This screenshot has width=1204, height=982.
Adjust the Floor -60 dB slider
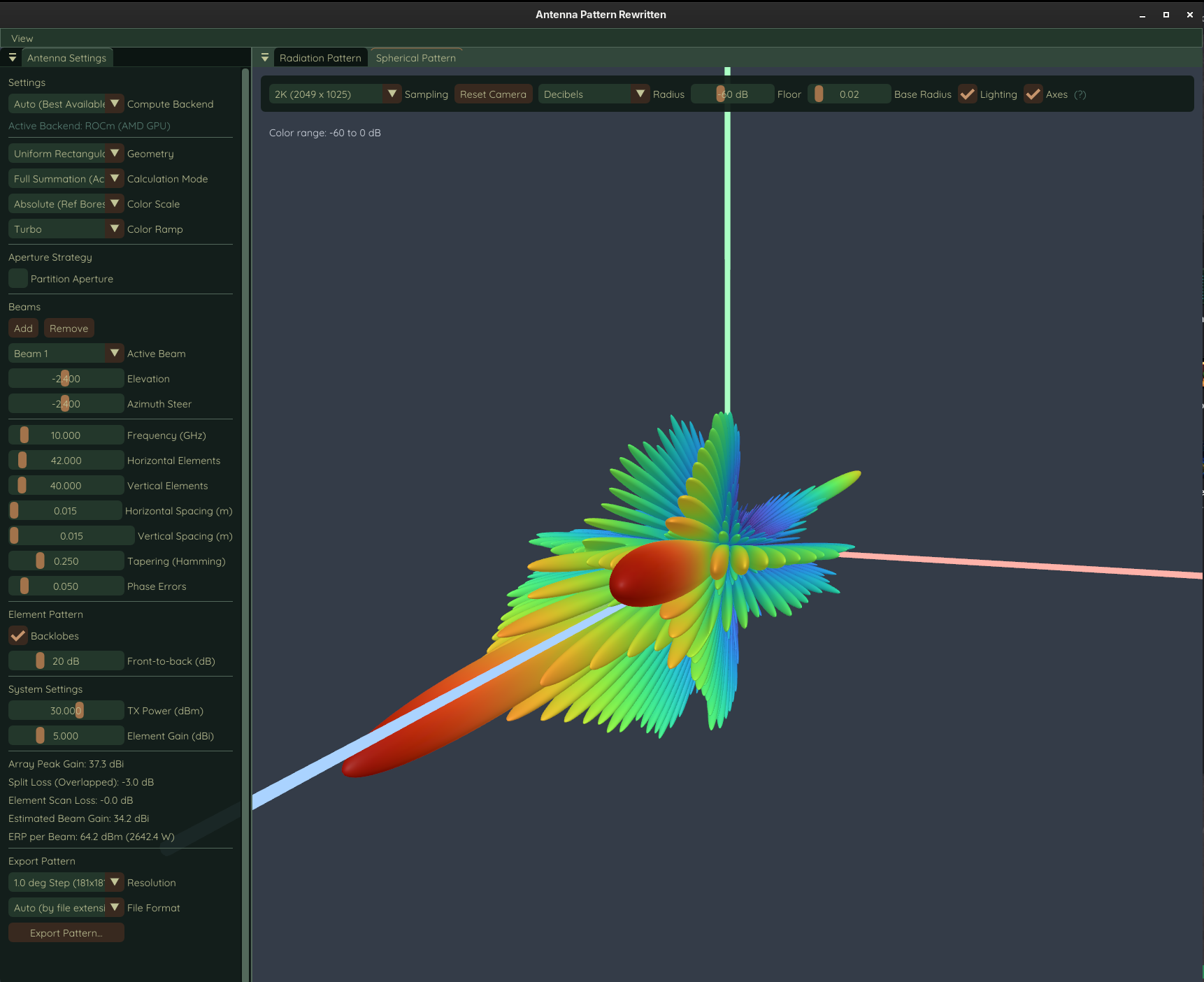(x=732, y=94)
